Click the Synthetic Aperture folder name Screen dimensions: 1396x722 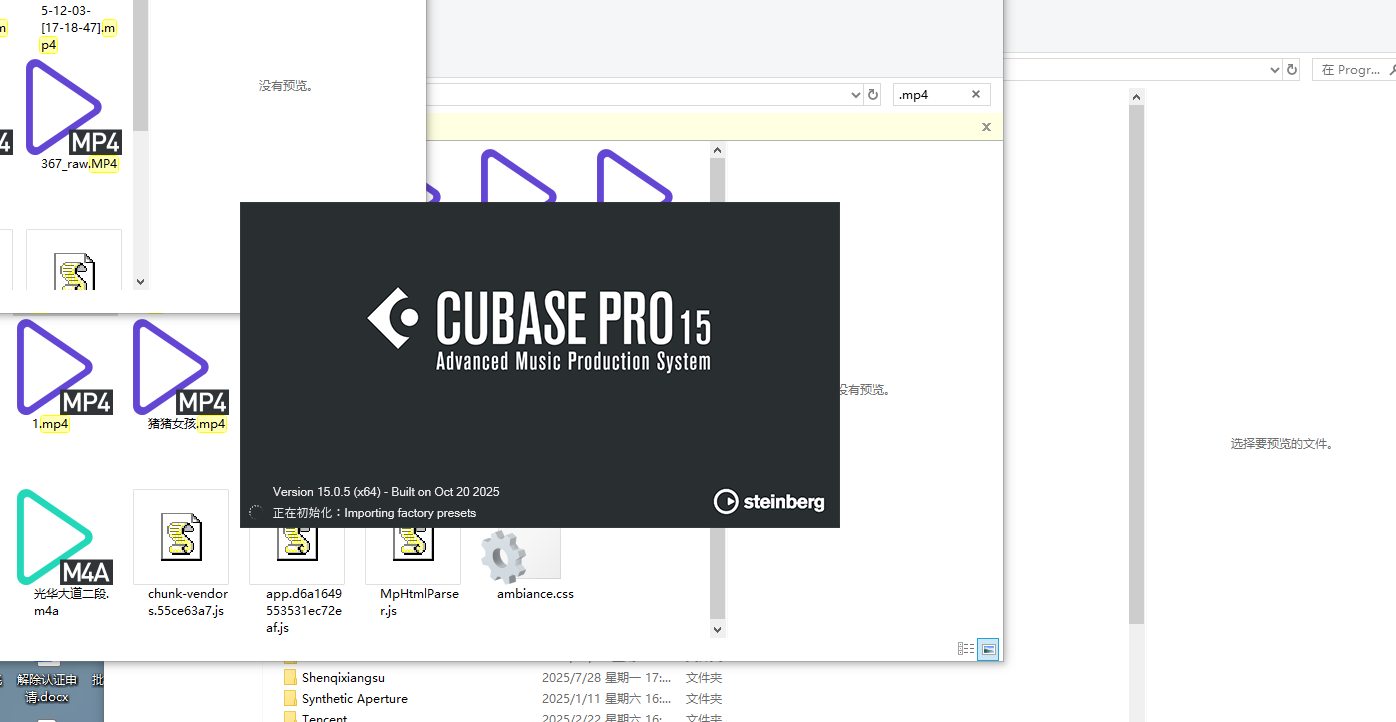pos(355,699)
